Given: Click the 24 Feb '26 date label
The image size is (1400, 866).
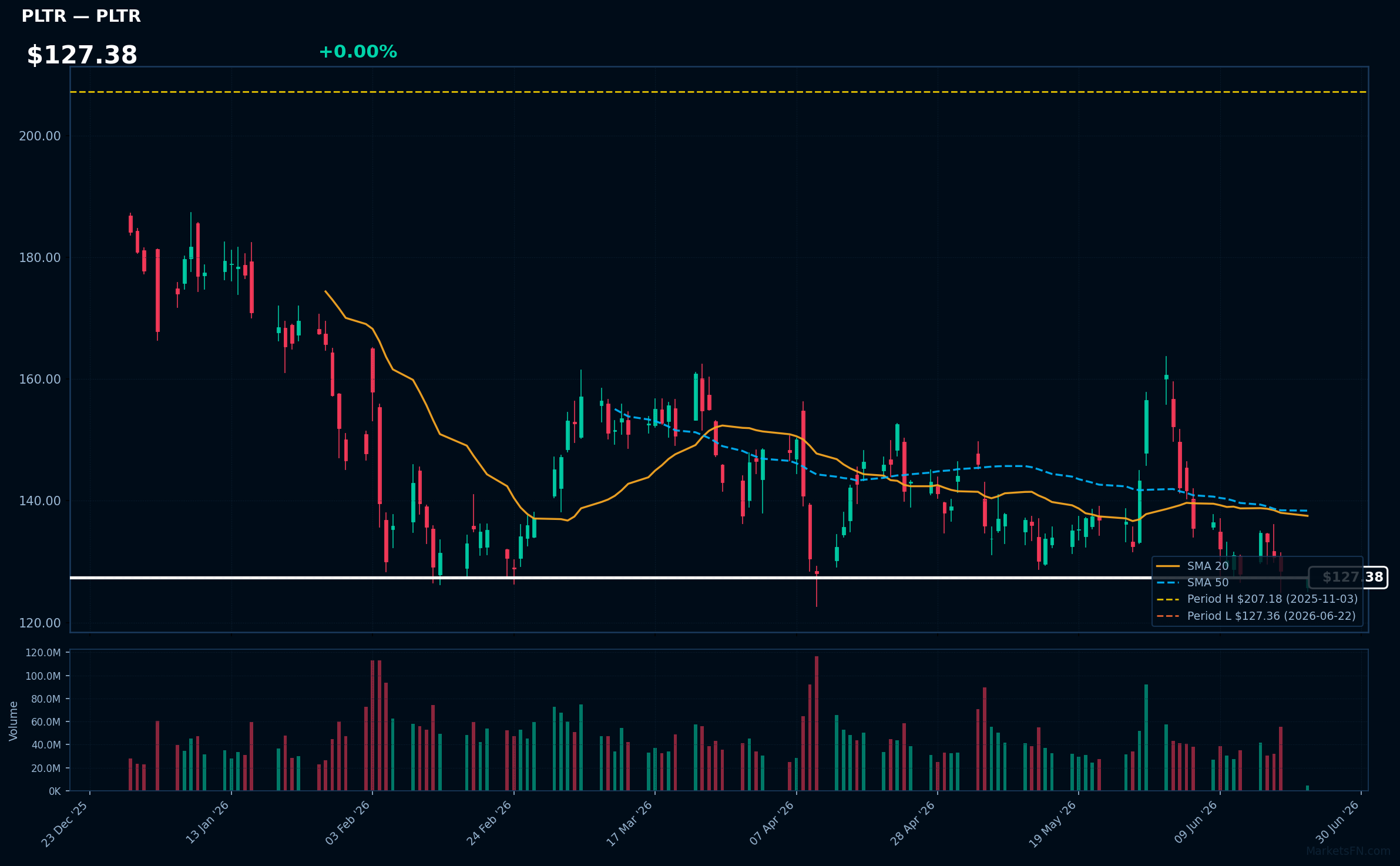Looking at the screenshot, I should (x=489, y=823).
